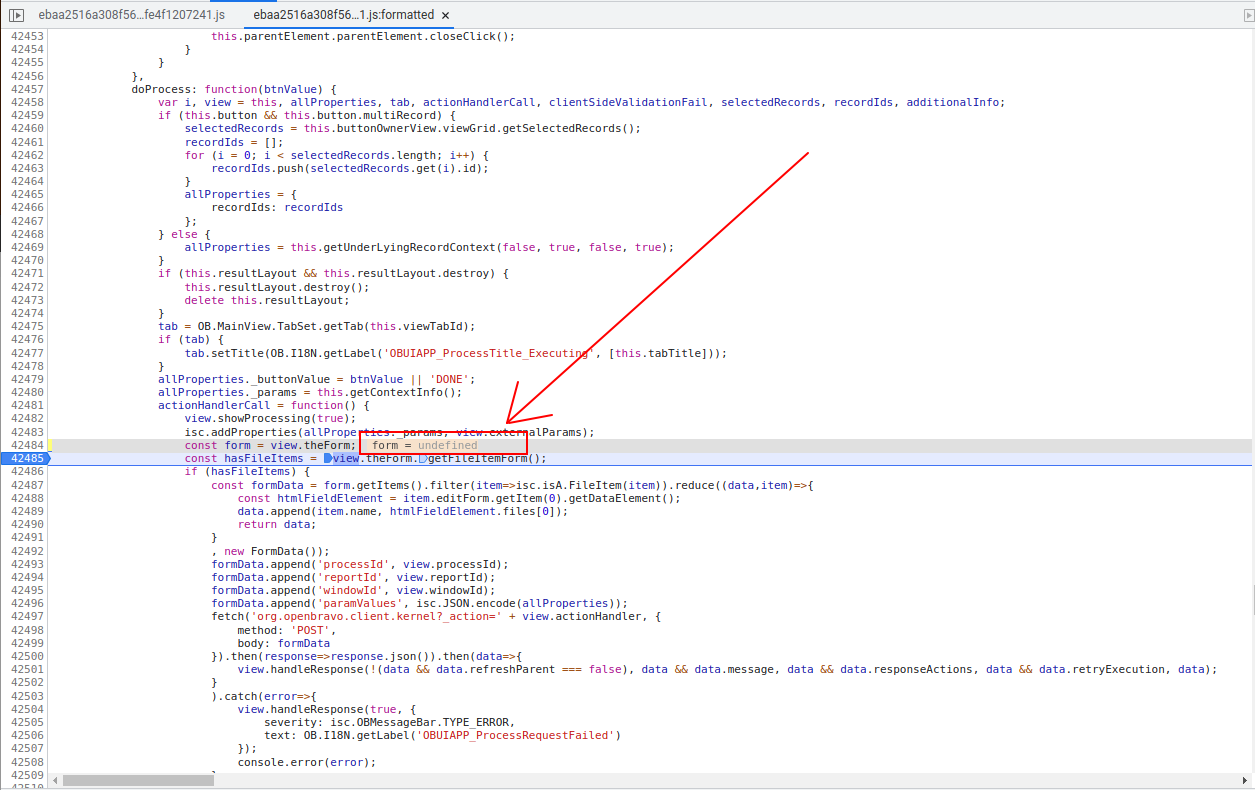Click line number 42457 beside doProcess
Viewport: 1255px width, 790px height.
[27, 89]
